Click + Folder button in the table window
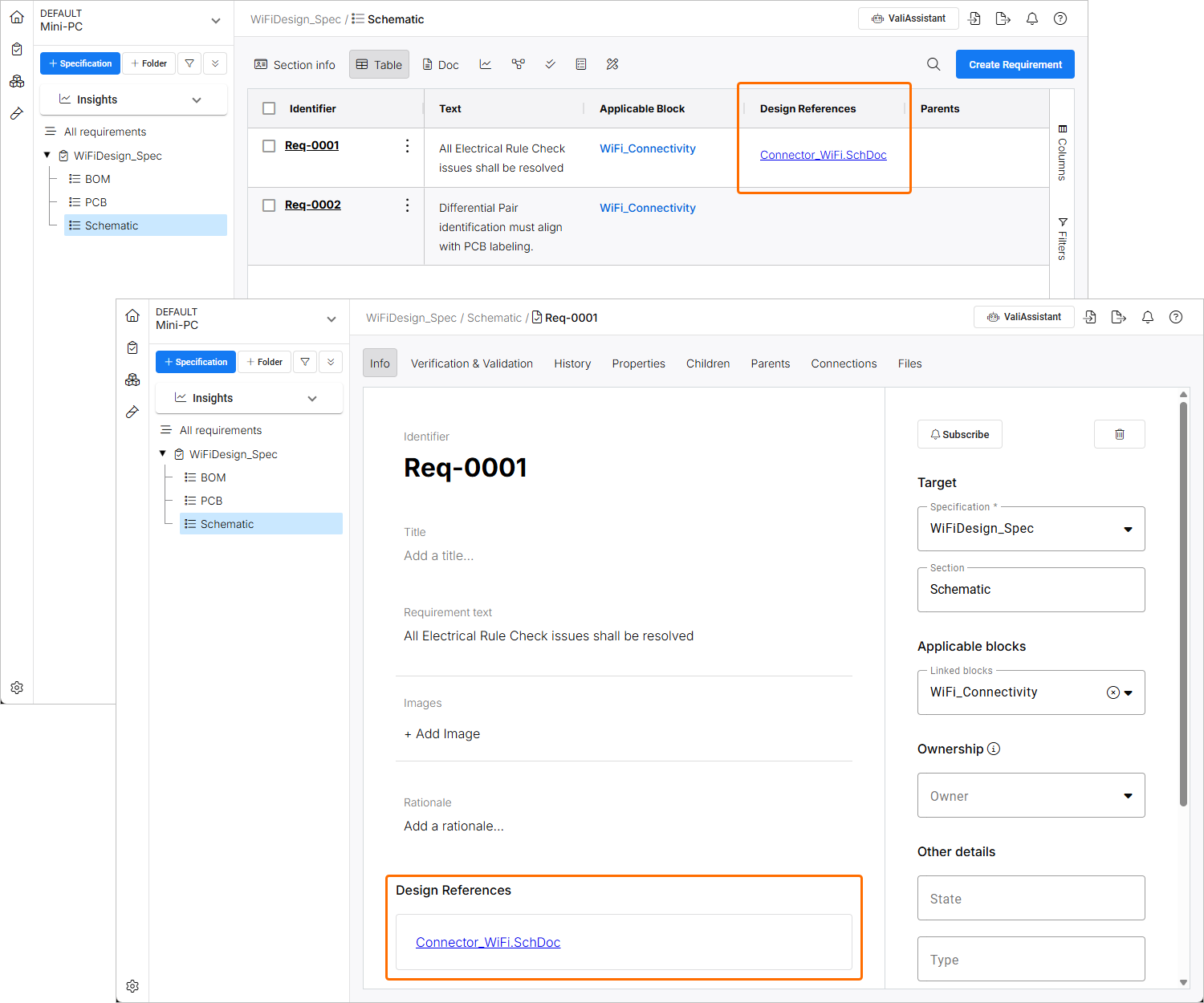This screenshot has height=1003, width=1204. pos(148,63)
